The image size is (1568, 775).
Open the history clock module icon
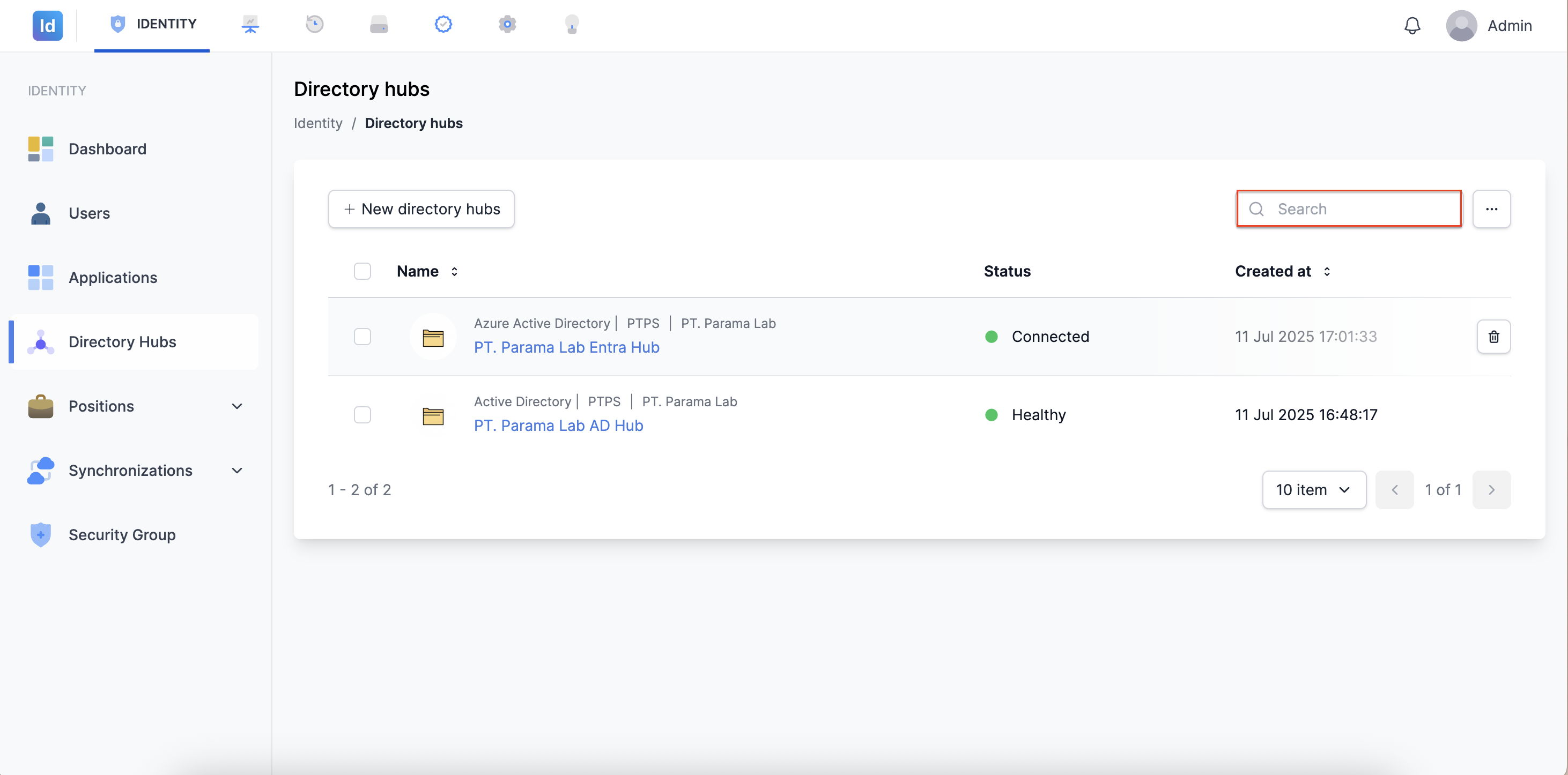point(315,24)
